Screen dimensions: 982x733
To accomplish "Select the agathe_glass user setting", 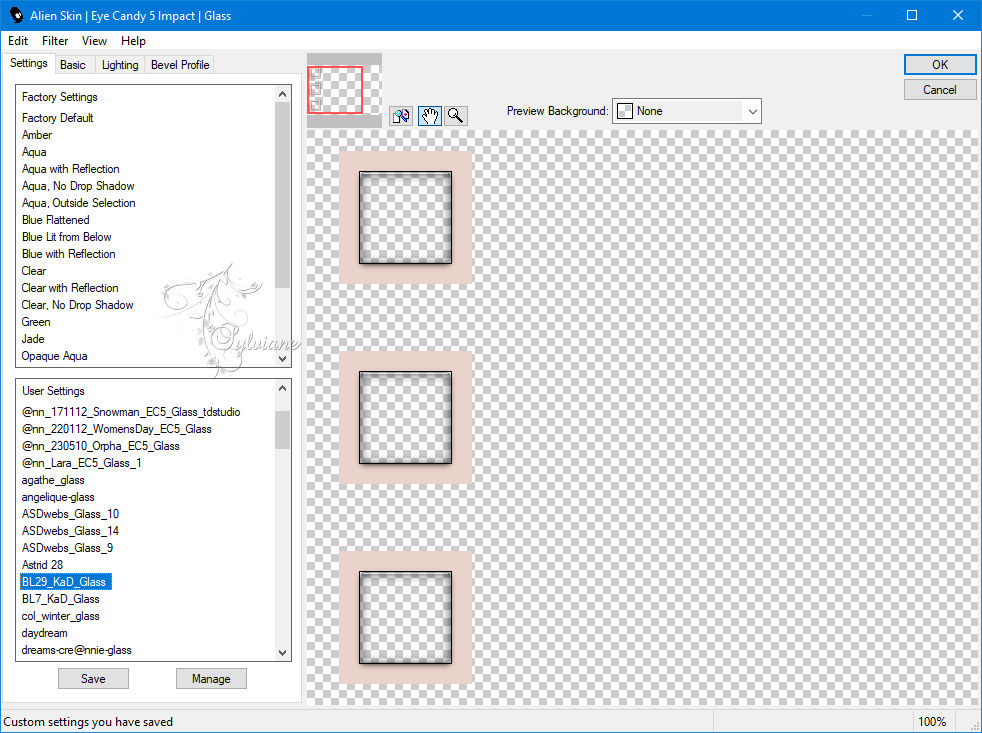I will [53, 480].
